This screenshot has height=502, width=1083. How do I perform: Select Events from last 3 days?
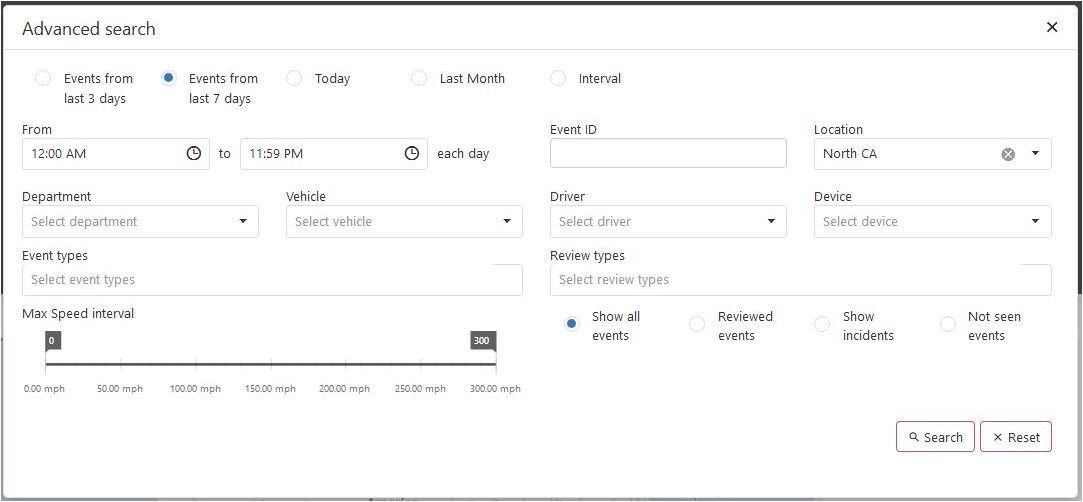pyautogui.click(x=43, y=78)
